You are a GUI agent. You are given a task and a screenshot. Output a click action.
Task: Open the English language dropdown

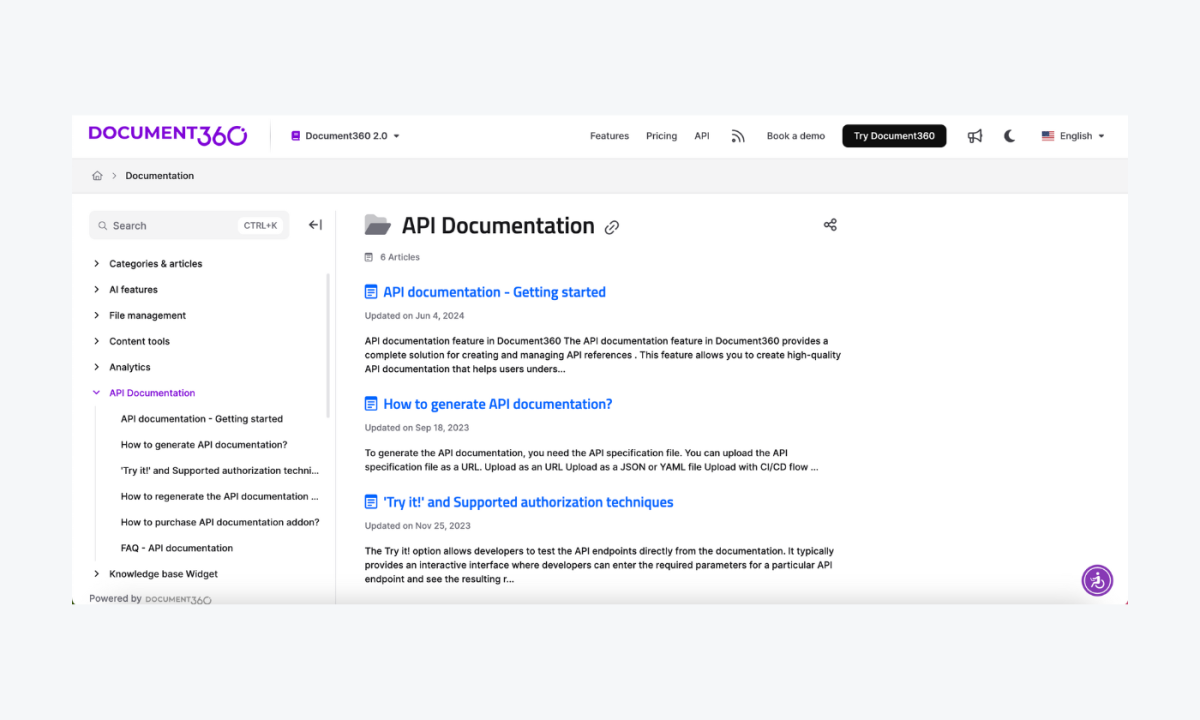click(1072, 135)
